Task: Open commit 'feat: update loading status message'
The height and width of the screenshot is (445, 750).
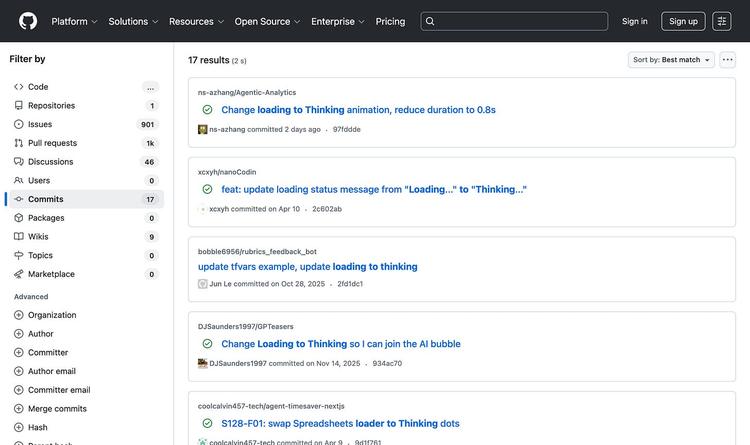Action: (x=374, y=189)
